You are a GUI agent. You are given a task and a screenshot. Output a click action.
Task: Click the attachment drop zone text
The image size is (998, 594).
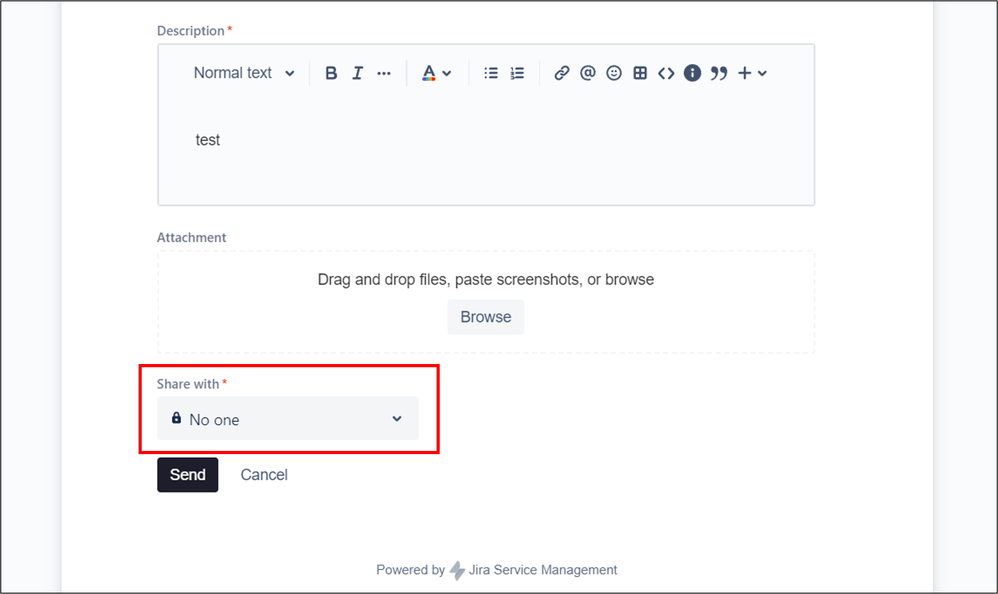[x=486, y=279]
